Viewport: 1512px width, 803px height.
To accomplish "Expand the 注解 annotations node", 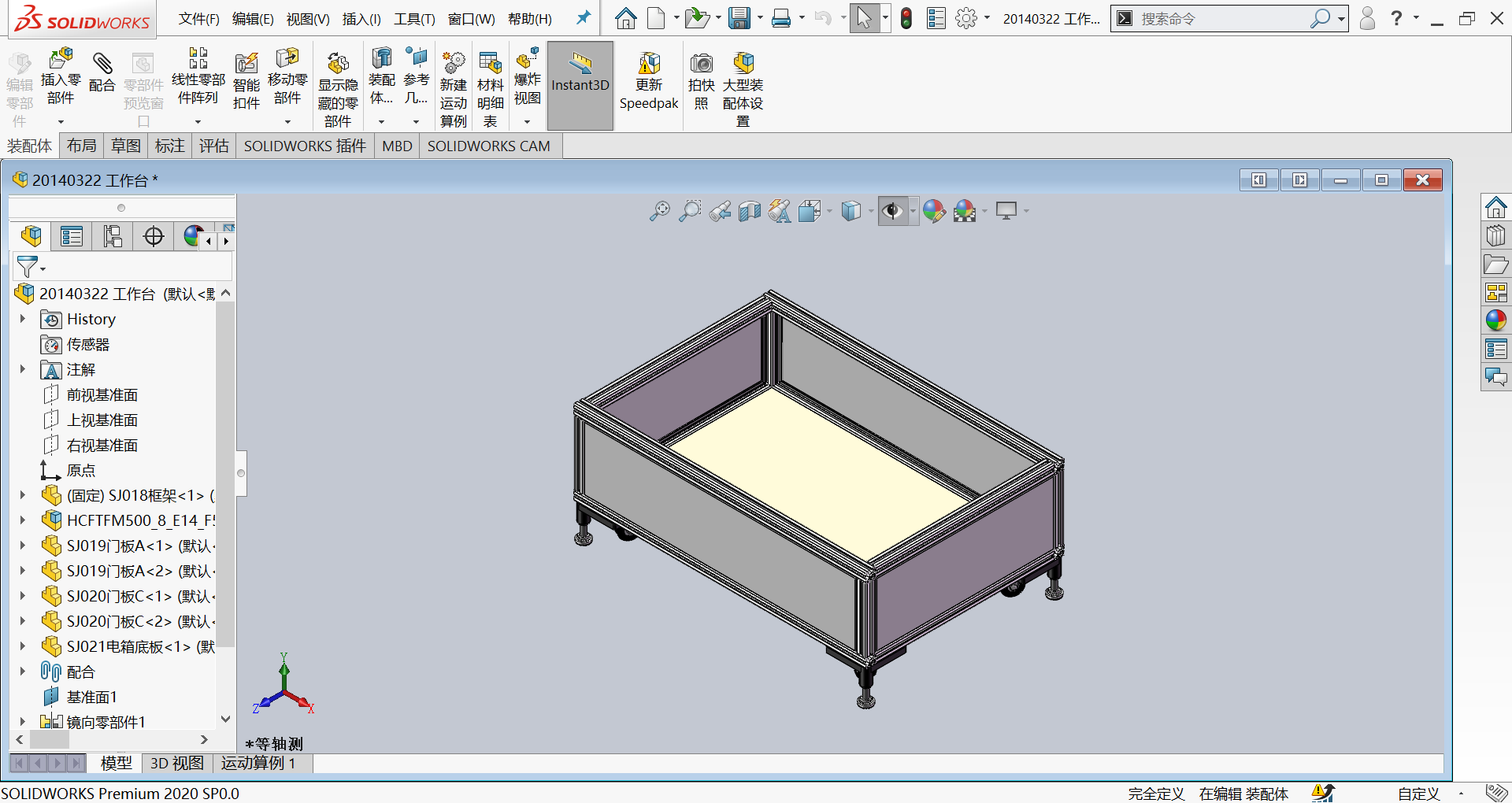I will 23,369.
